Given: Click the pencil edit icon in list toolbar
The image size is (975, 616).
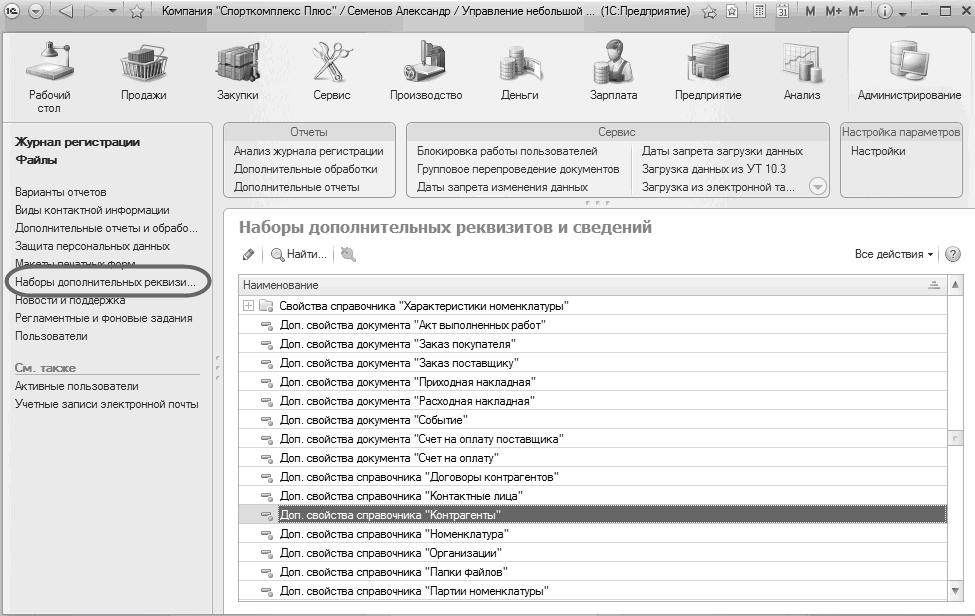Looking at the screenshot, I should (x=248, y=254).
